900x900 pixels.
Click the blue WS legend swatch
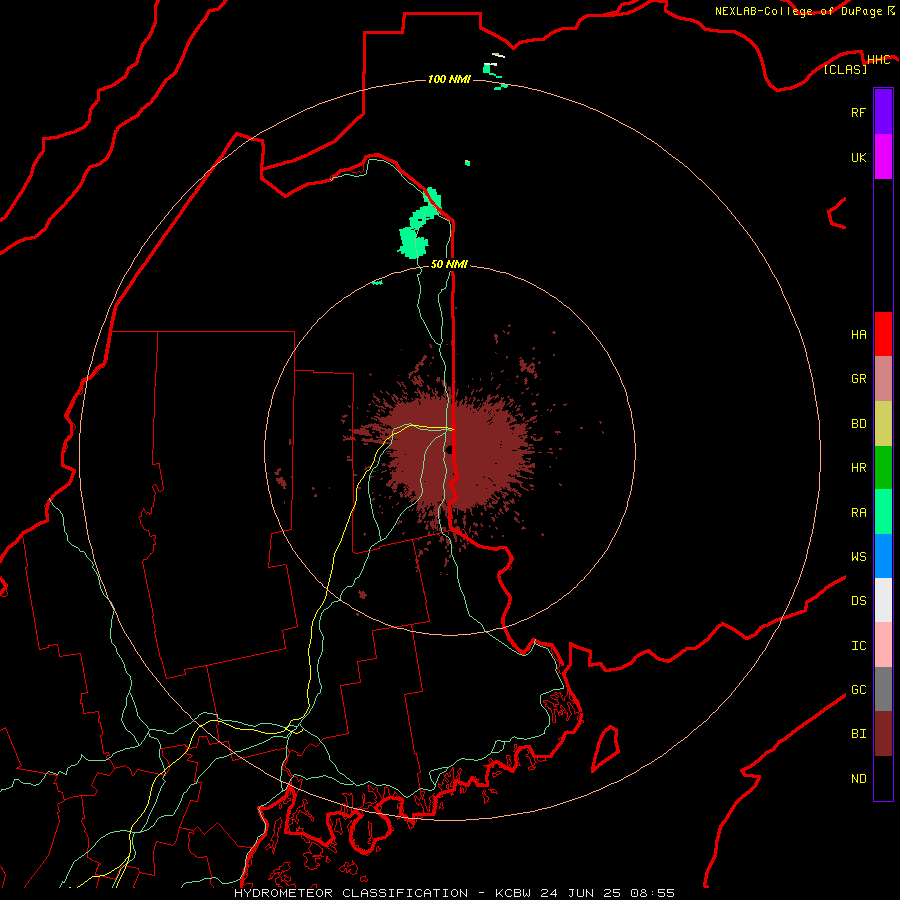click(883, 556)
